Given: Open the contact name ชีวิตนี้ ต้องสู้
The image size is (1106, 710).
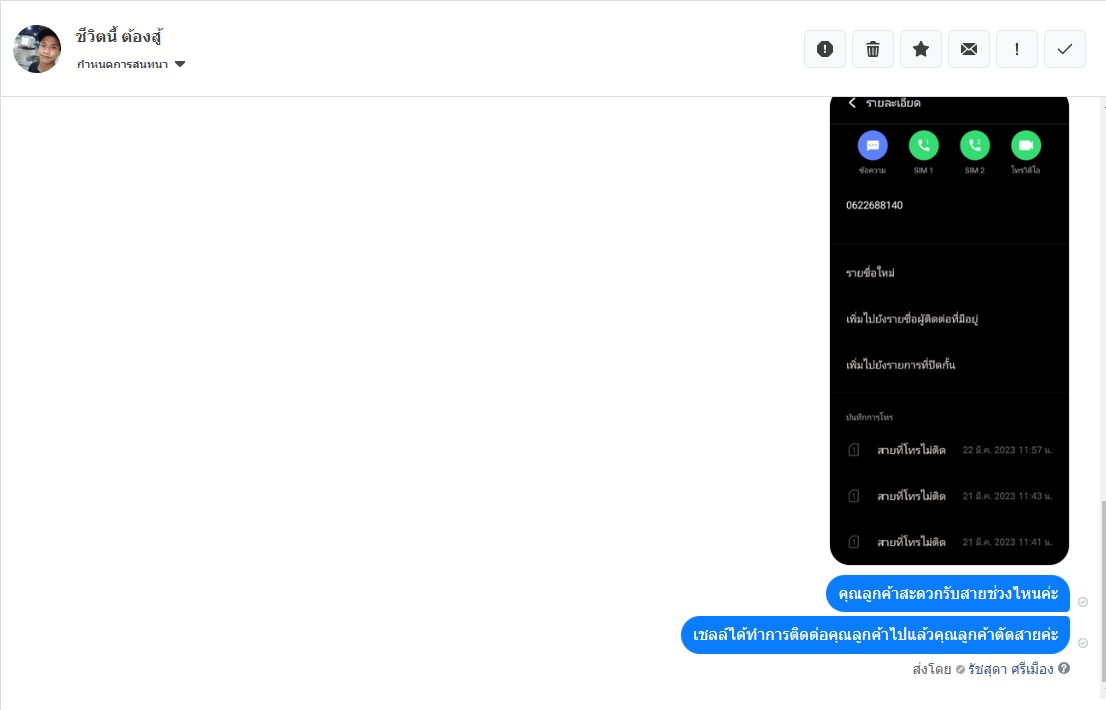Looking at the screenshot, I should (x=119, y=36).
